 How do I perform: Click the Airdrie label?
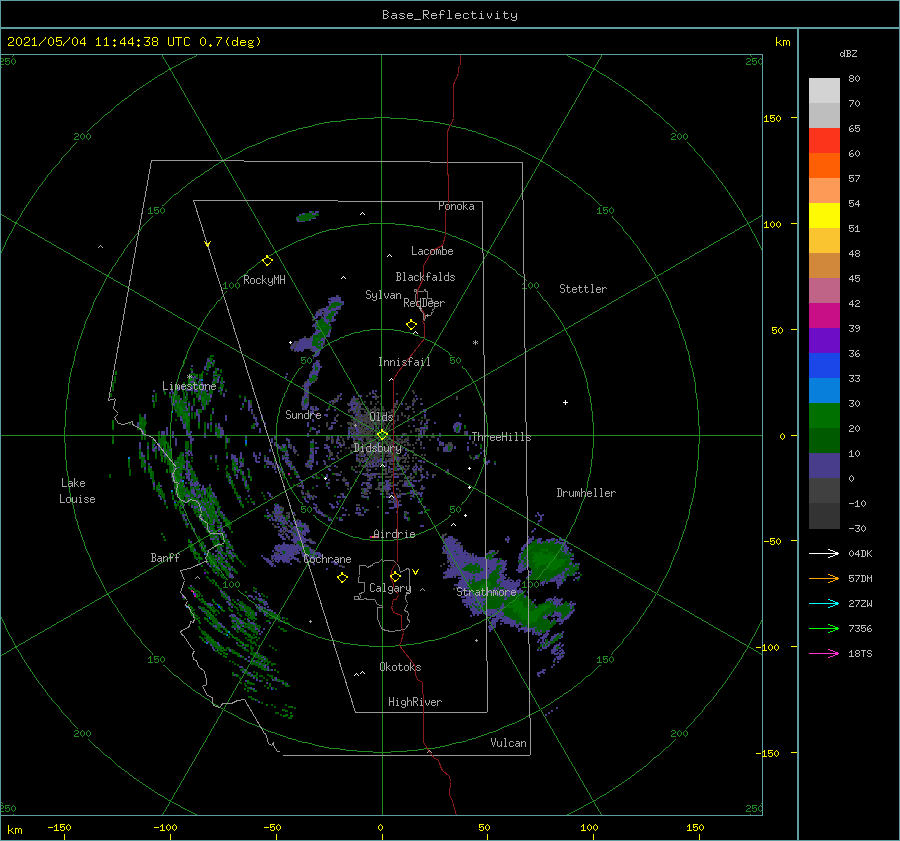pos(394,534)
